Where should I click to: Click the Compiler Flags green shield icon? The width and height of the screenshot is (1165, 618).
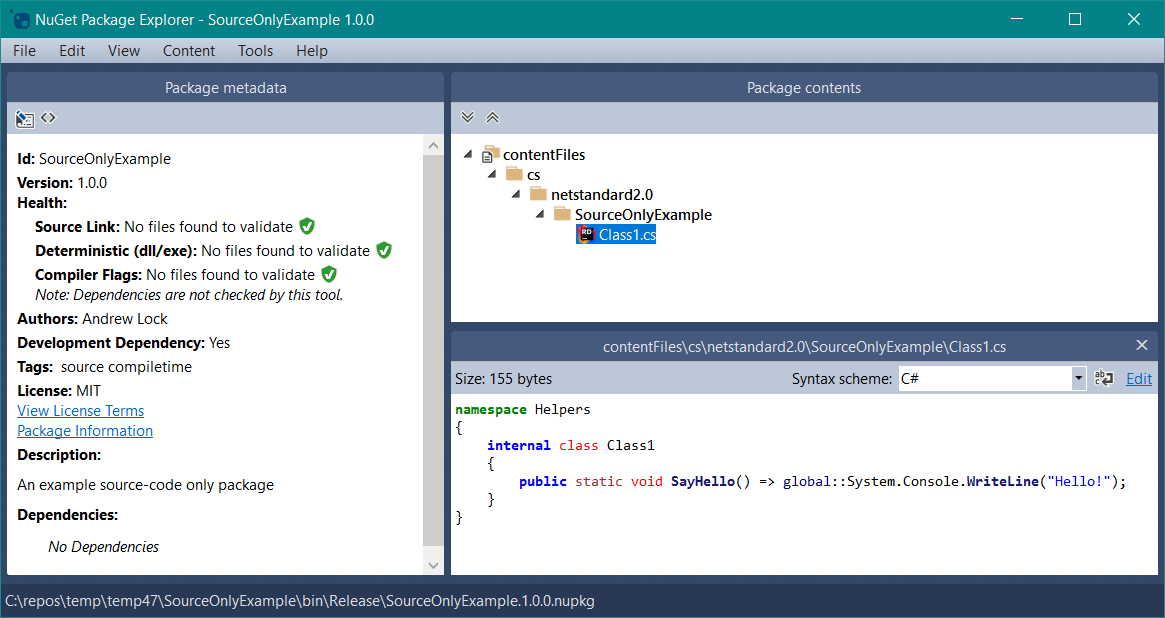coord(329,274)
